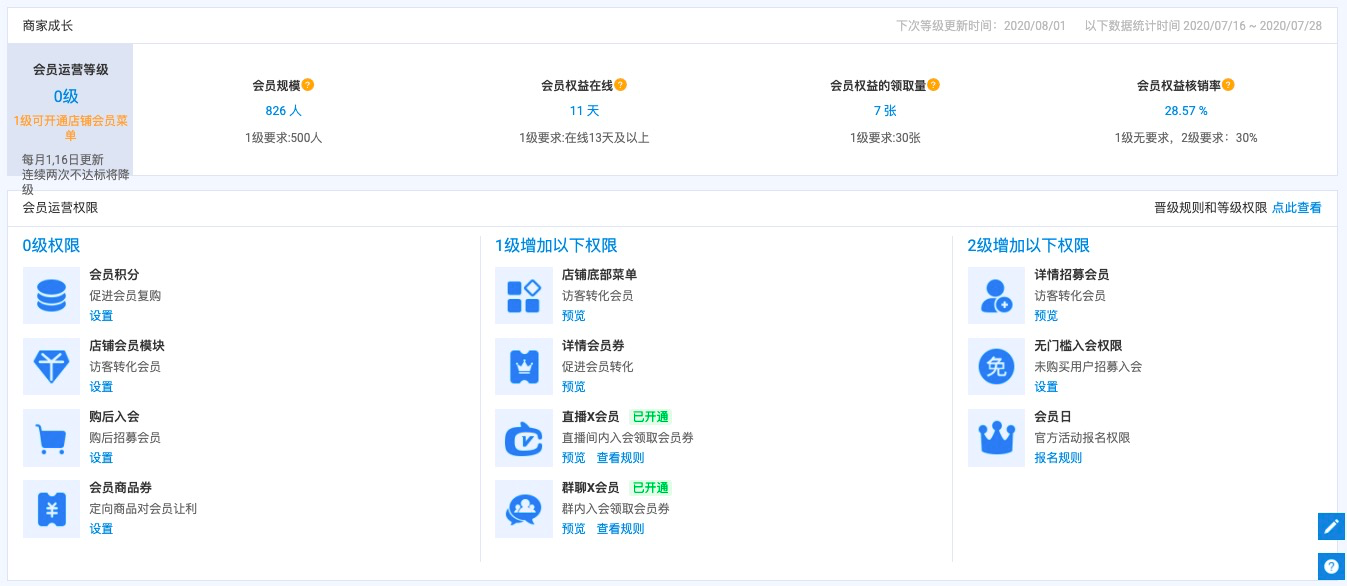Click the 会员商品券 coupon icon

click(x=51, y=508)
